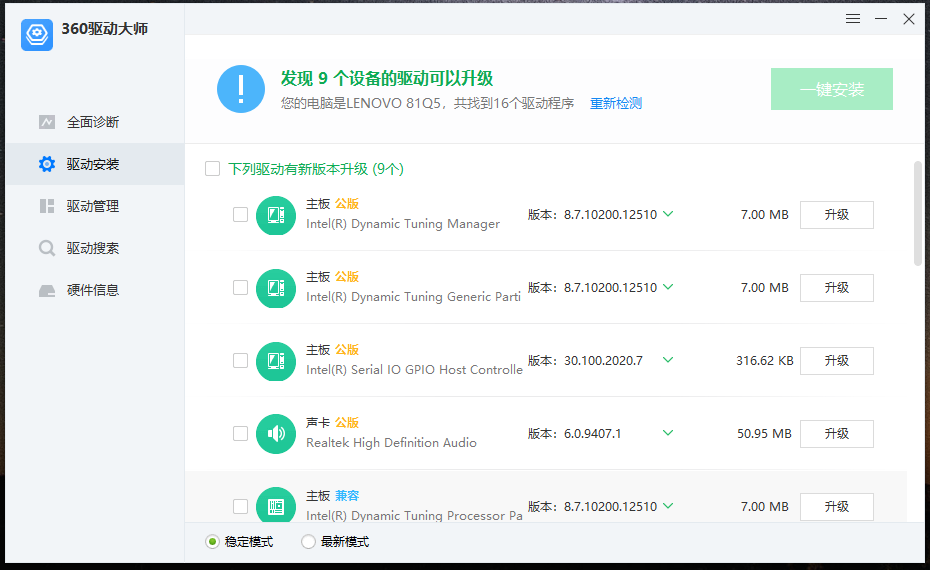Switch to the 驱动安装 section

[x=95, y=164]
